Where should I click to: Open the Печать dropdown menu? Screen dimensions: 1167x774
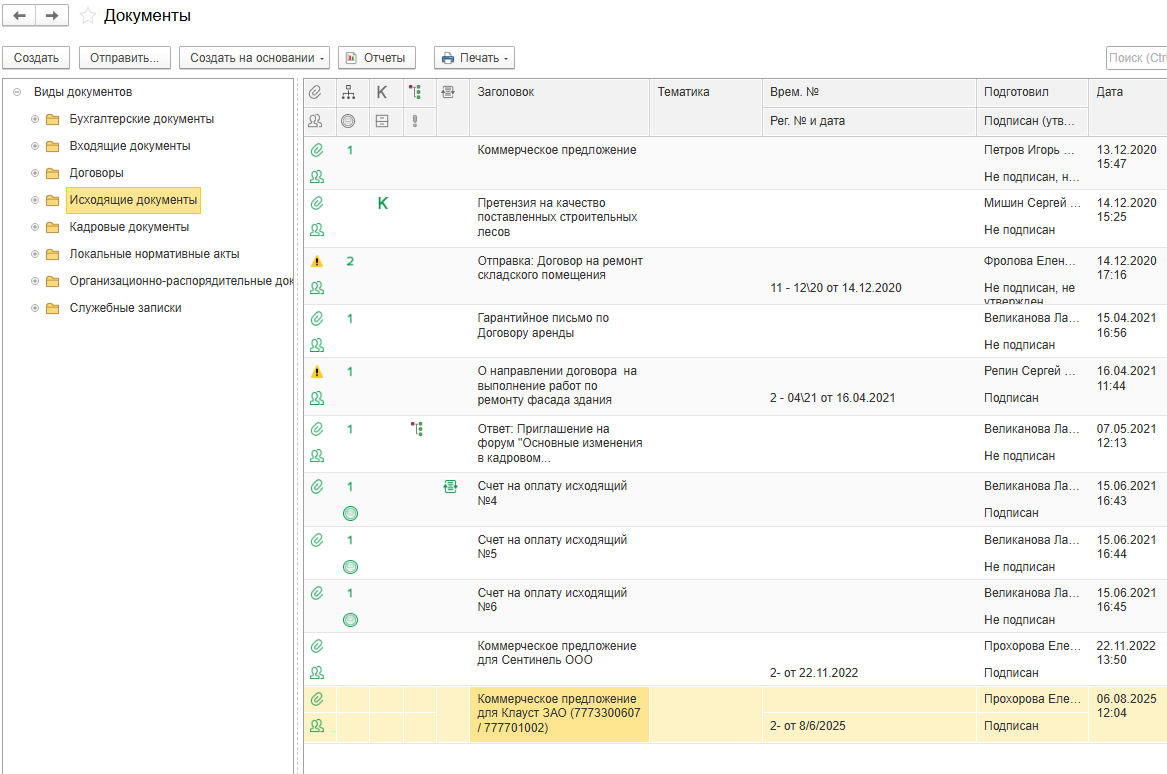(x=474, y=58)
